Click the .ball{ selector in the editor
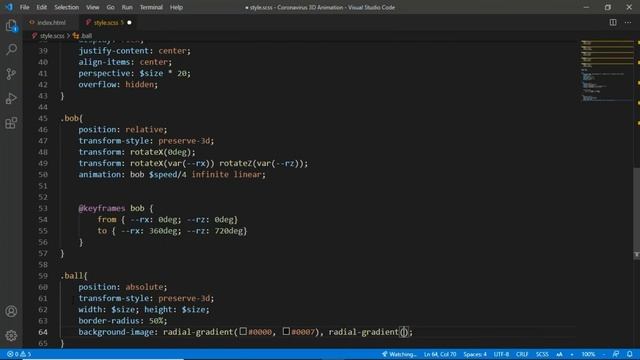The width and height of the screenshot is (640, 360). 74,276
